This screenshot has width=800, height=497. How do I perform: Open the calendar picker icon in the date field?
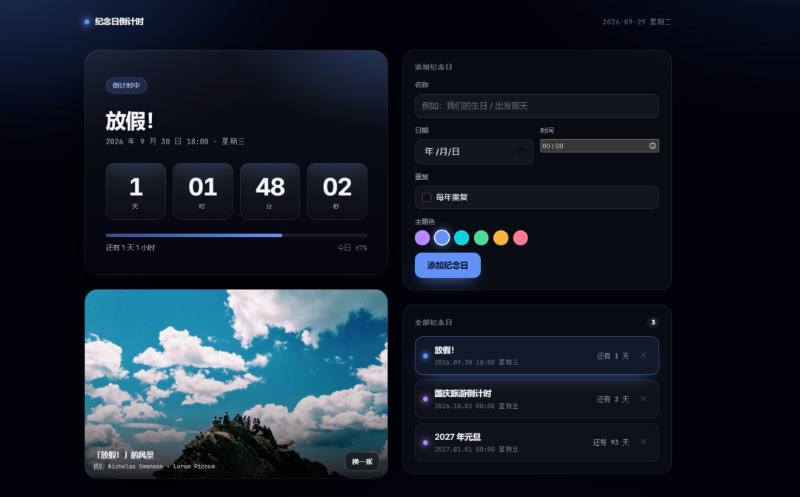(x=521, y=152)
